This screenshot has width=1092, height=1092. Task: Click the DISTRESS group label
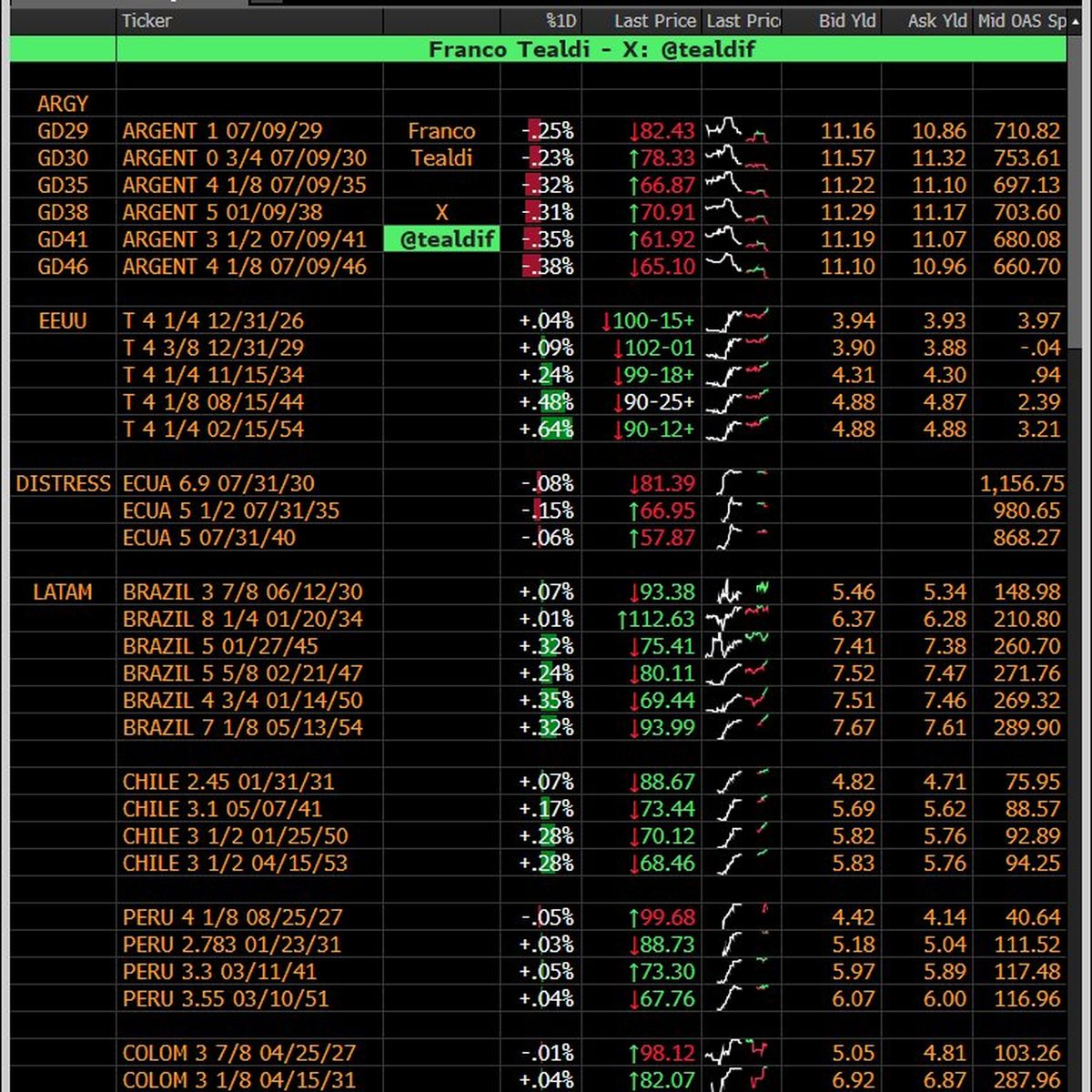(x=63, y=484)
